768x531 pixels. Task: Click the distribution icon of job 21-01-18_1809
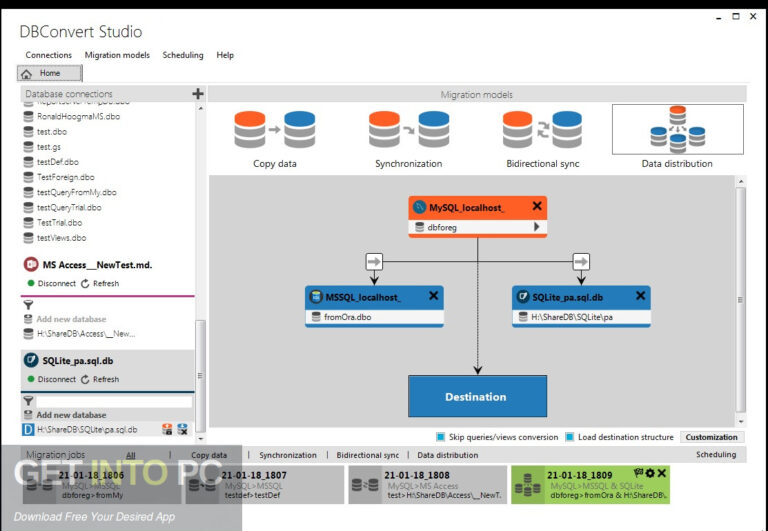[x=528, y=485]
